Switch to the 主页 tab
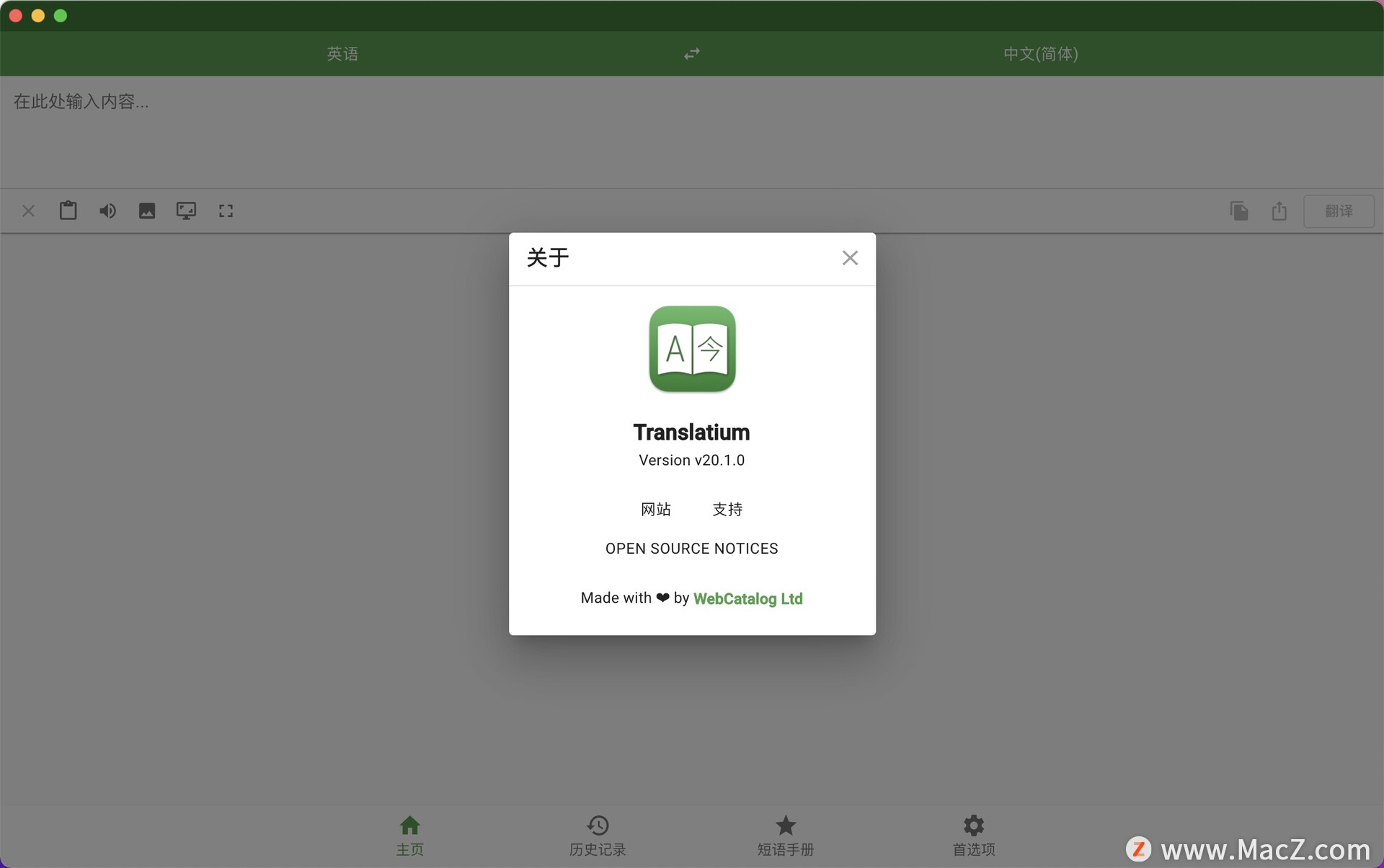The width and height of the screenshot is (1384, 868). pos(409,836)
